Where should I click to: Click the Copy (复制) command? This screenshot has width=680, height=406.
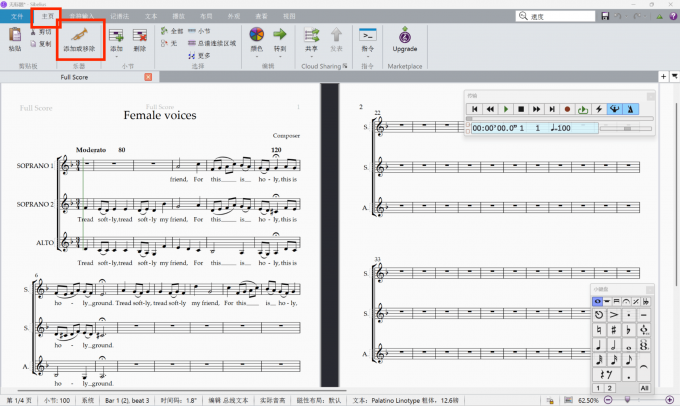pos(41,44)
